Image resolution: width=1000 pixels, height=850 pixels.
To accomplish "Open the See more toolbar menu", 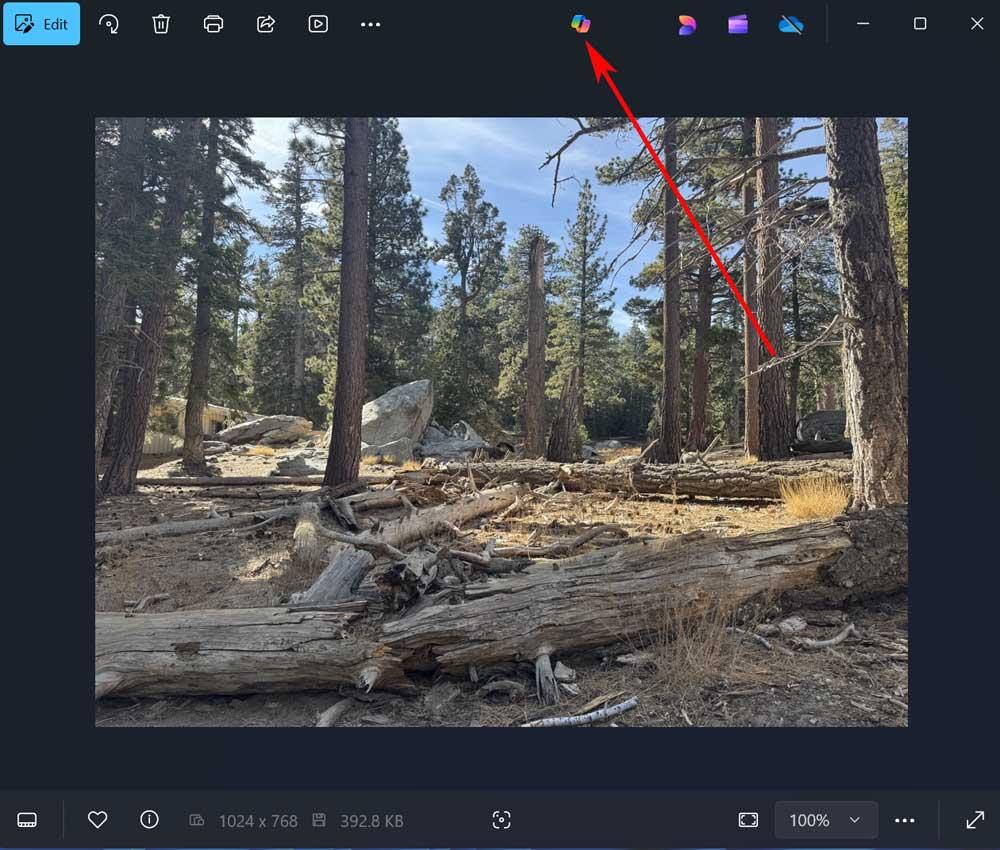I will tap(370, 24).
